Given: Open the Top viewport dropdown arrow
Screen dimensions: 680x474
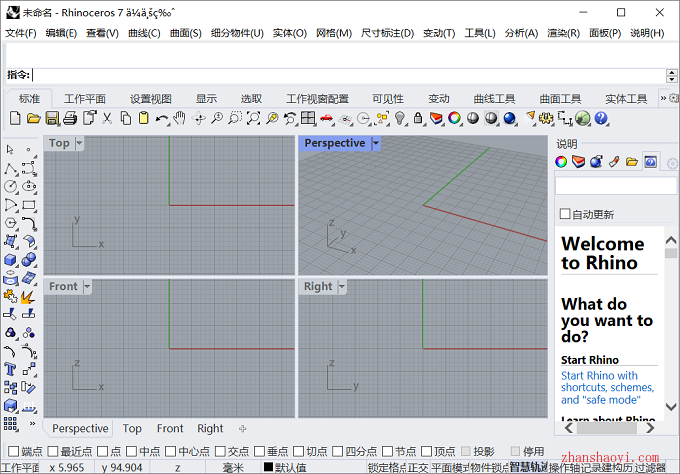Looking at the screenshot, I should (79, 143).
